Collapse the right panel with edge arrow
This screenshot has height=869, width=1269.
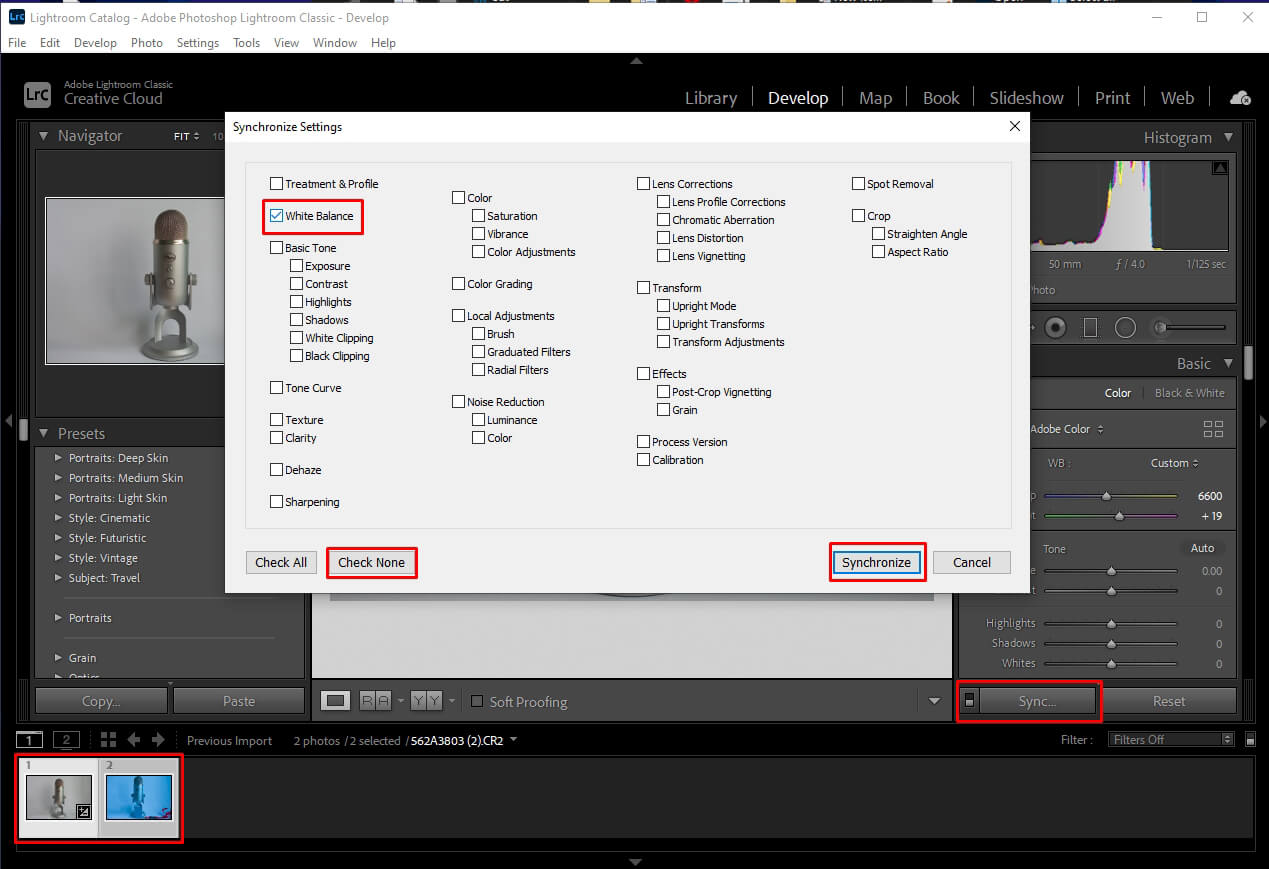1262,422
